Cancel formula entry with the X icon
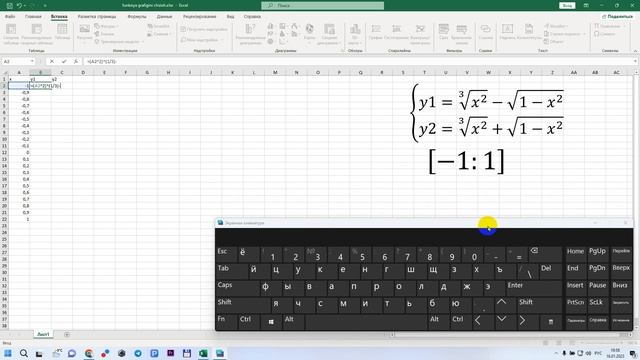Viewport: 640px width, 360px height. point(52,61)
